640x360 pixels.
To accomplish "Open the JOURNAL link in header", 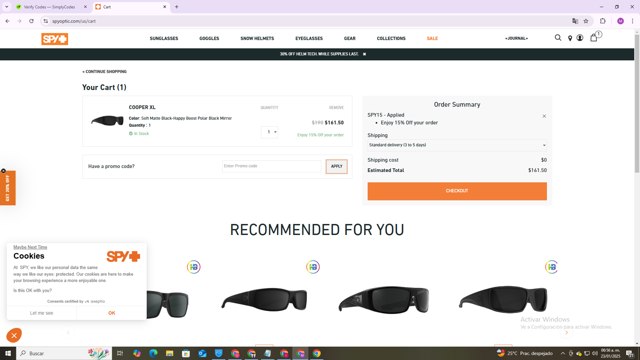I will [x=516, y=38].
